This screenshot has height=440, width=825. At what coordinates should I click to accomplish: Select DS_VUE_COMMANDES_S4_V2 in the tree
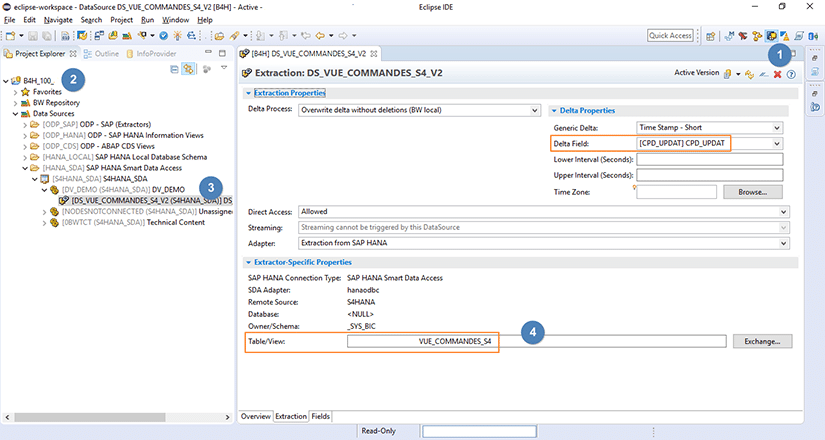click(x=146, y=201)
